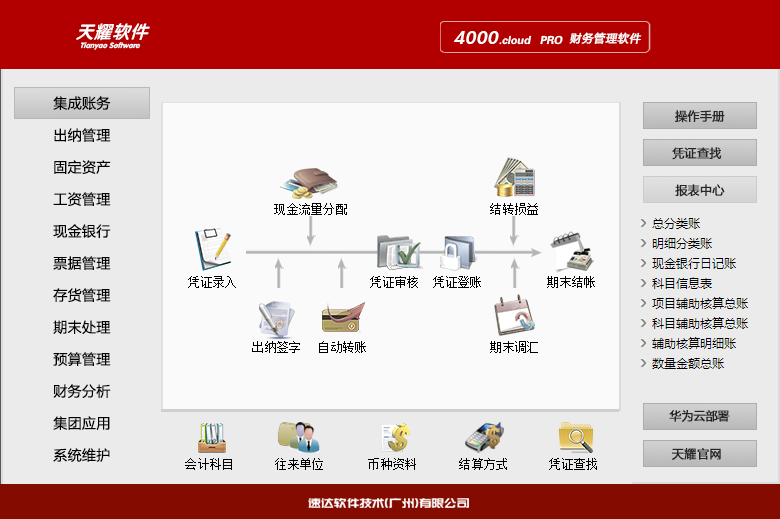Select the 凭证登账 padlock folder icon

(x=457, y=253)
